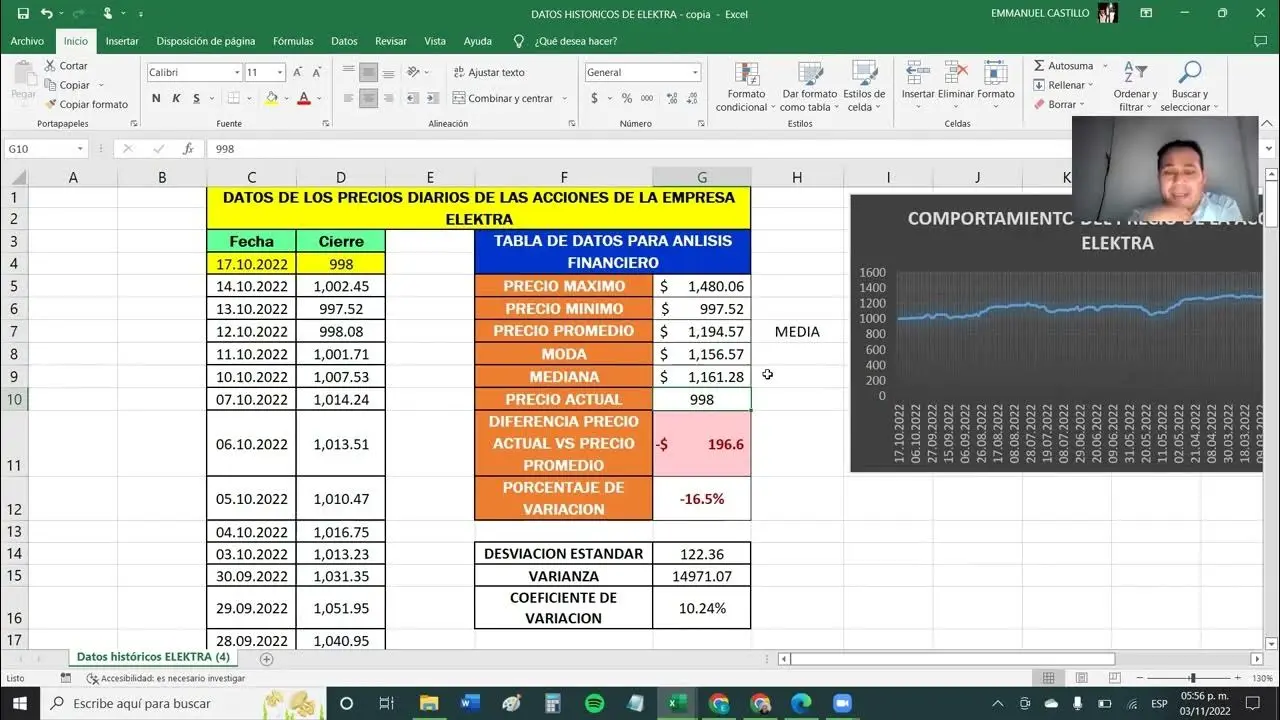Expand font color dropdown arrow
Viewport: 1280px width, 720px height.
click(x=319, y=98)
